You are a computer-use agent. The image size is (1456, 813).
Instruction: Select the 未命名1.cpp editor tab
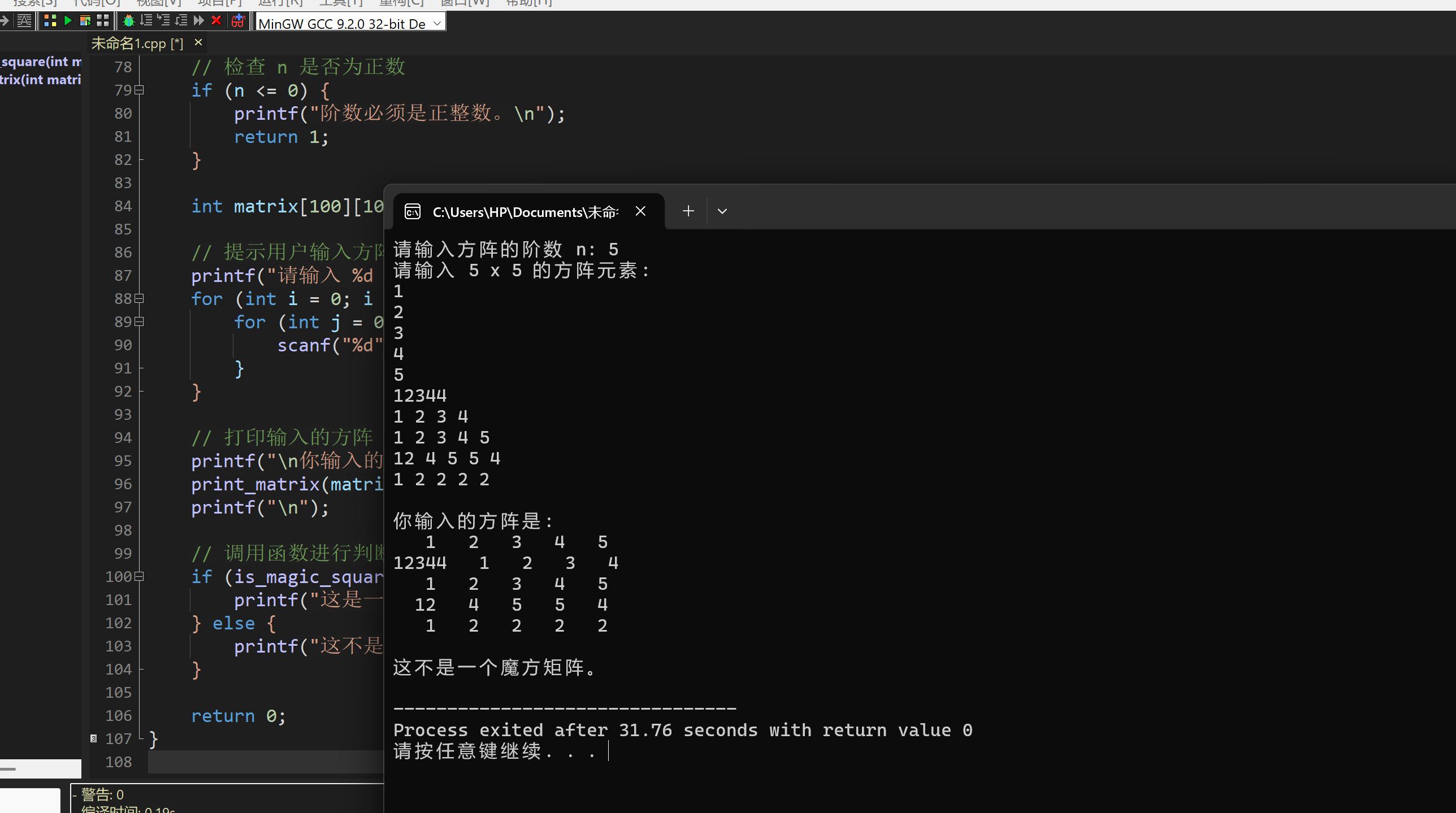[x=137, y=44]
